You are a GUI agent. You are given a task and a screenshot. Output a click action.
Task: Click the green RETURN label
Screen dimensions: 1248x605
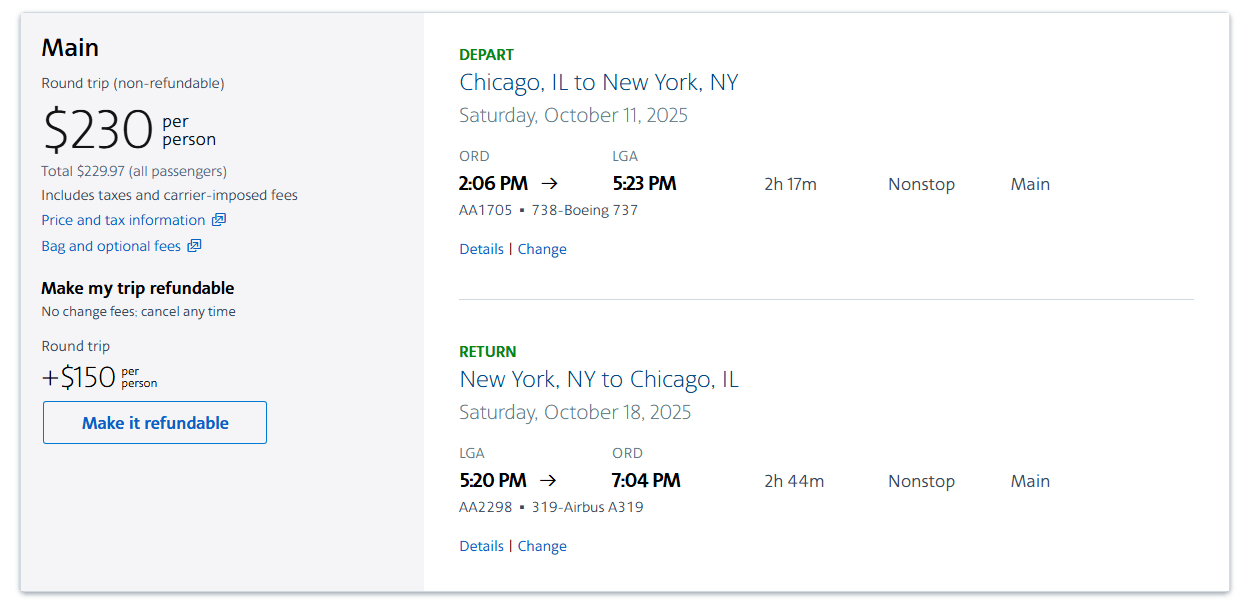pos(487,352)
